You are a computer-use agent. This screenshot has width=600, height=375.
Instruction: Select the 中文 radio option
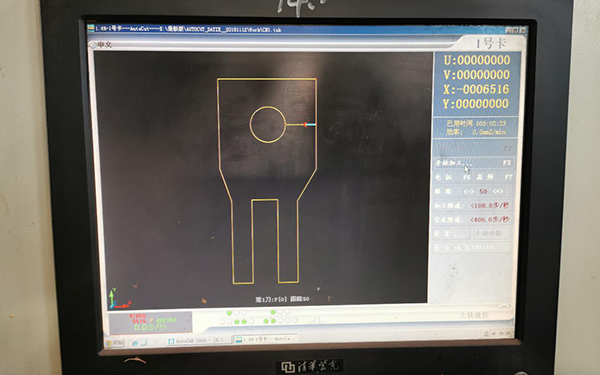coord(101,45)
